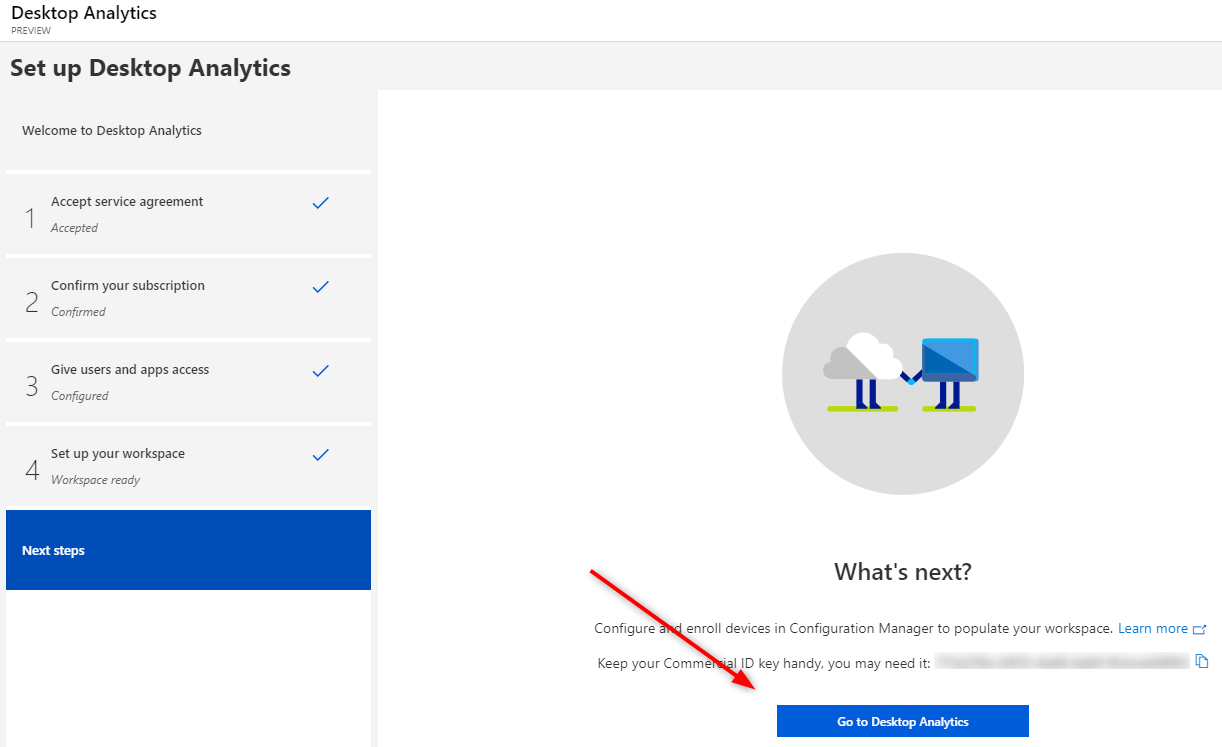The height and width of the screenshot is (747, 1222).
Task: Click the What's next? heading
Action: point(903,572)
